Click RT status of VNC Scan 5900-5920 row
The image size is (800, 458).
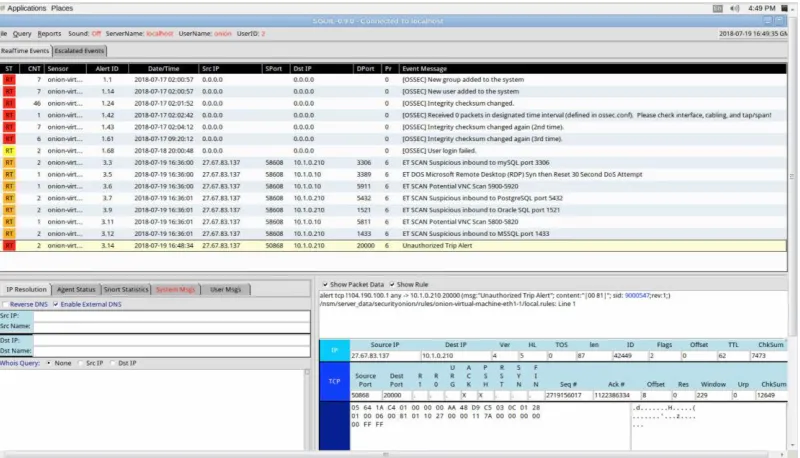(x=9, y=186)
